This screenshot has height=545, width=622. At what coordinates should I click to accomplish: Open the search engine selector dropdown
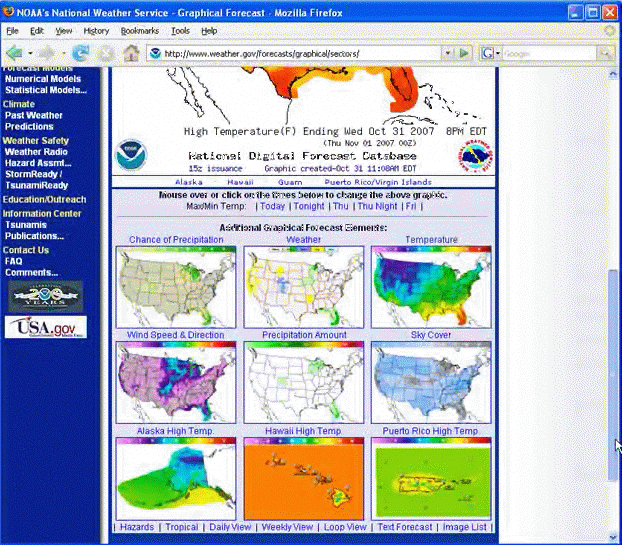tap(498, 53)
